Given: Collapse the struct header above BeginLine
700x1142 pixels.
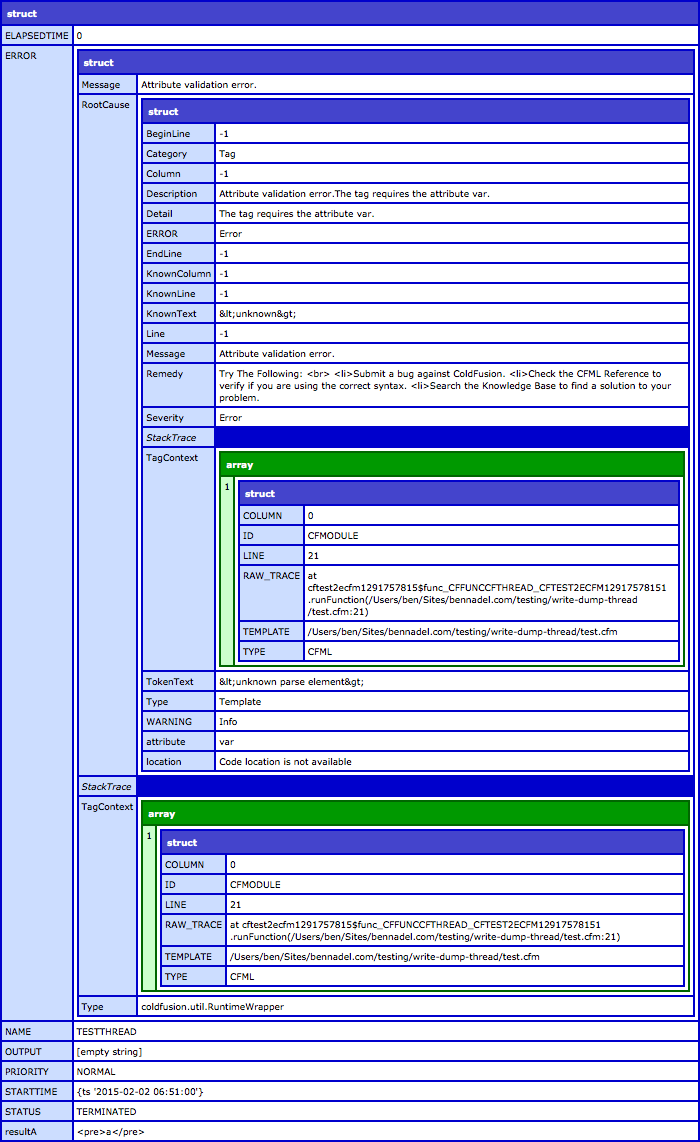Looking at the screenshot, I should [x=415, y=111].
